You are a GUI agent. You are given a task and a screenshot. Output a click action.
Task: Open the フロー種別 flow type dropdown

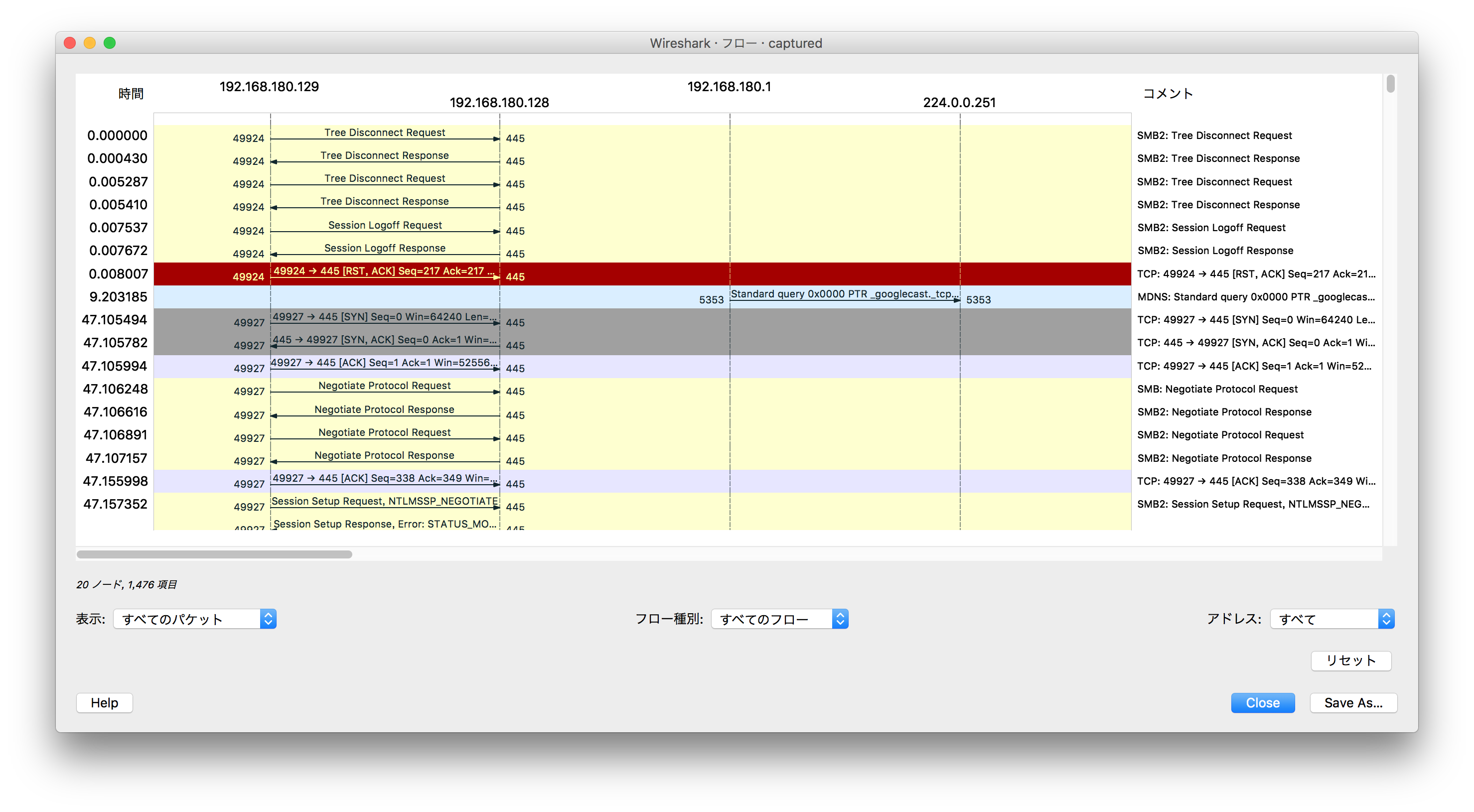(x=779, y=619)
